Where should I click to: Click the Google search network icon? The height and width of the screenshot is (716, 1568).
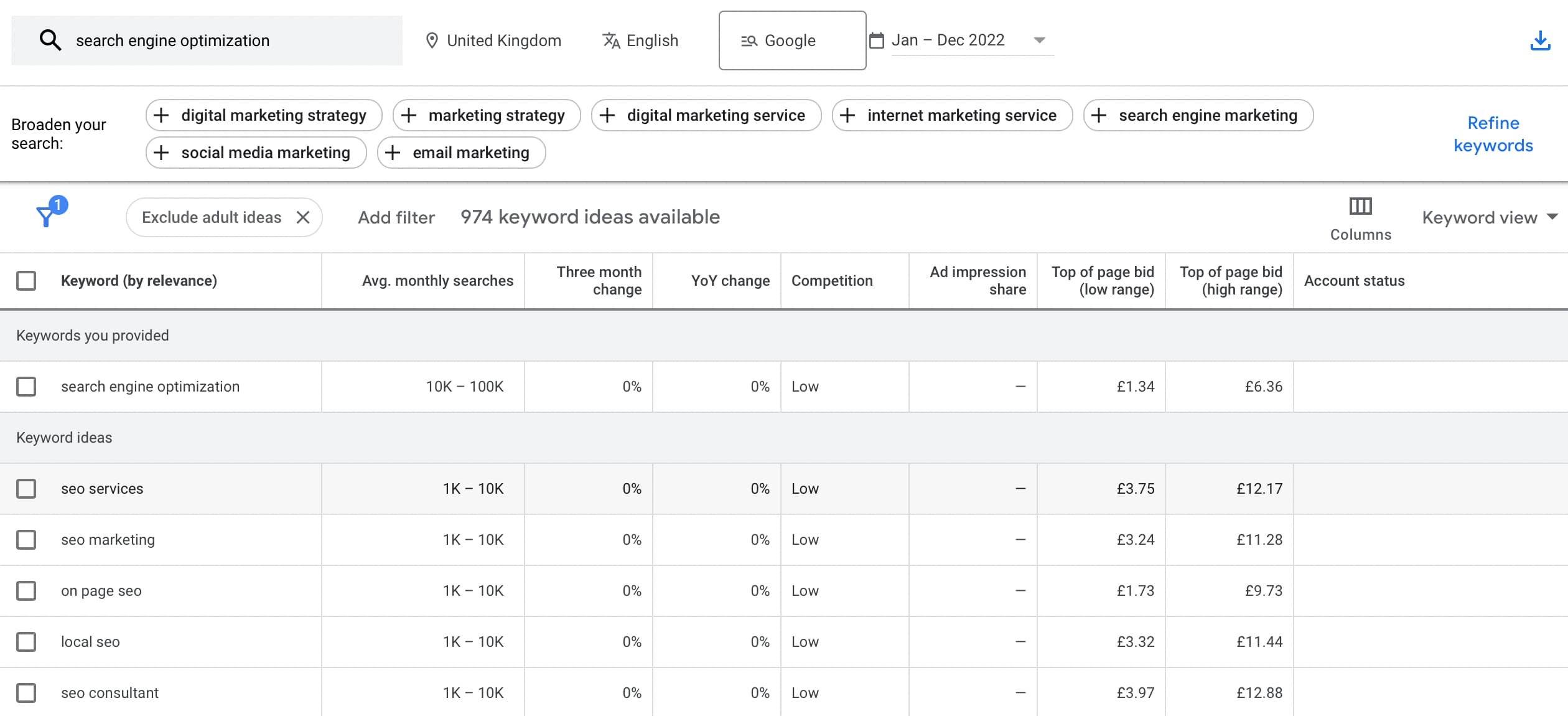749,40
